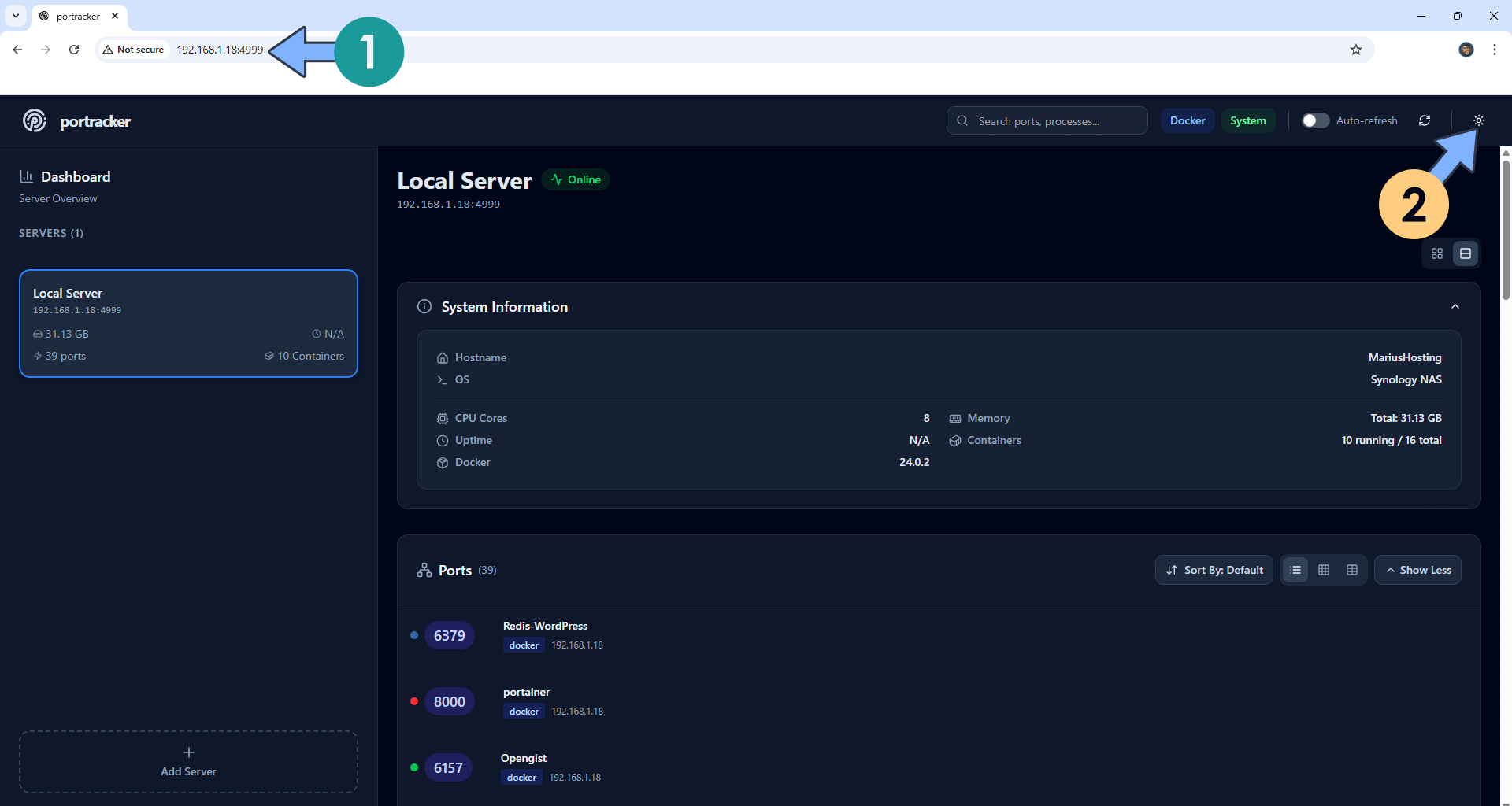The width and height of the screenshot is (1512, 806).
Task: Select the grid view for ports
Action: (x=1324, y=570)
